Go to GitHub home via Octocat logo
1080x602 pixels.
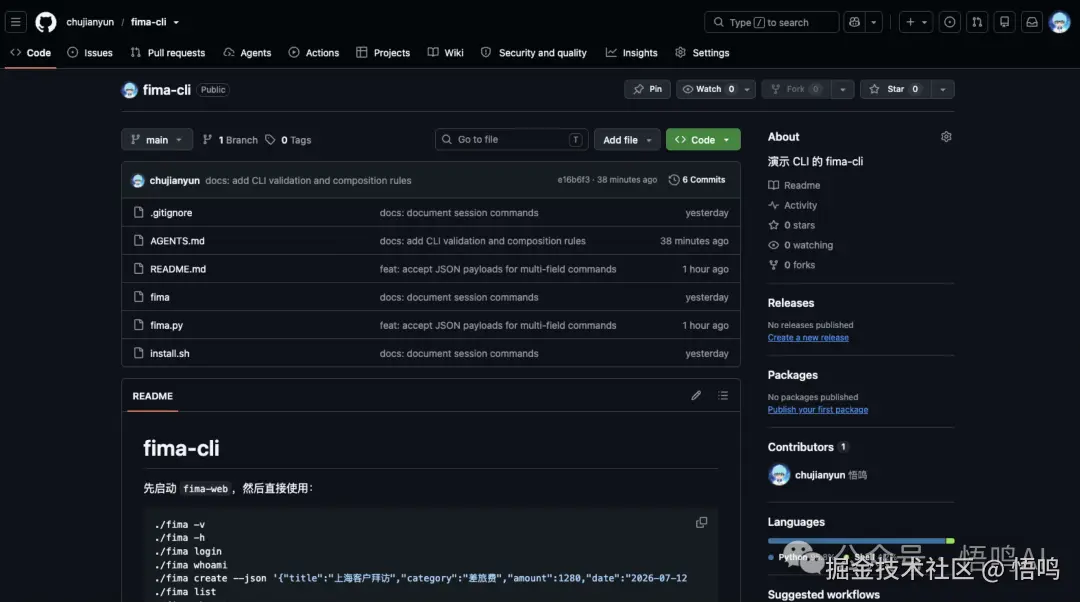pyautogui.click(x=45, y=22)
